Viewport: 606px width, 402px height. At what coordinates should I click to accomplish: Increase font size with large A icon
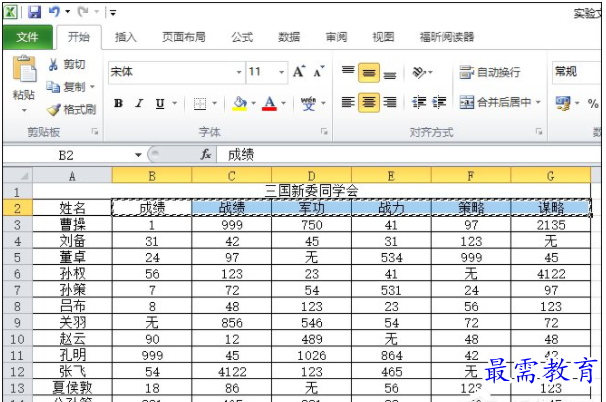[299, 71]
